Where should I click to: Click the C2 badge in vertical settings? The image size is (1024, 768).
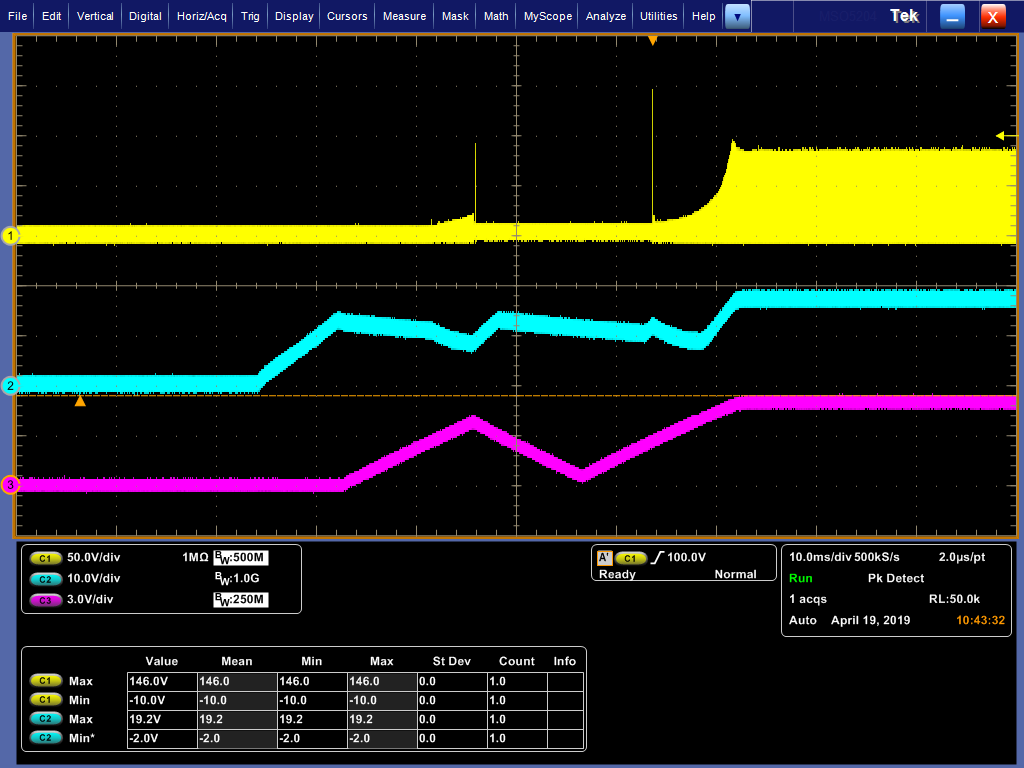click(x=45, y=579)
